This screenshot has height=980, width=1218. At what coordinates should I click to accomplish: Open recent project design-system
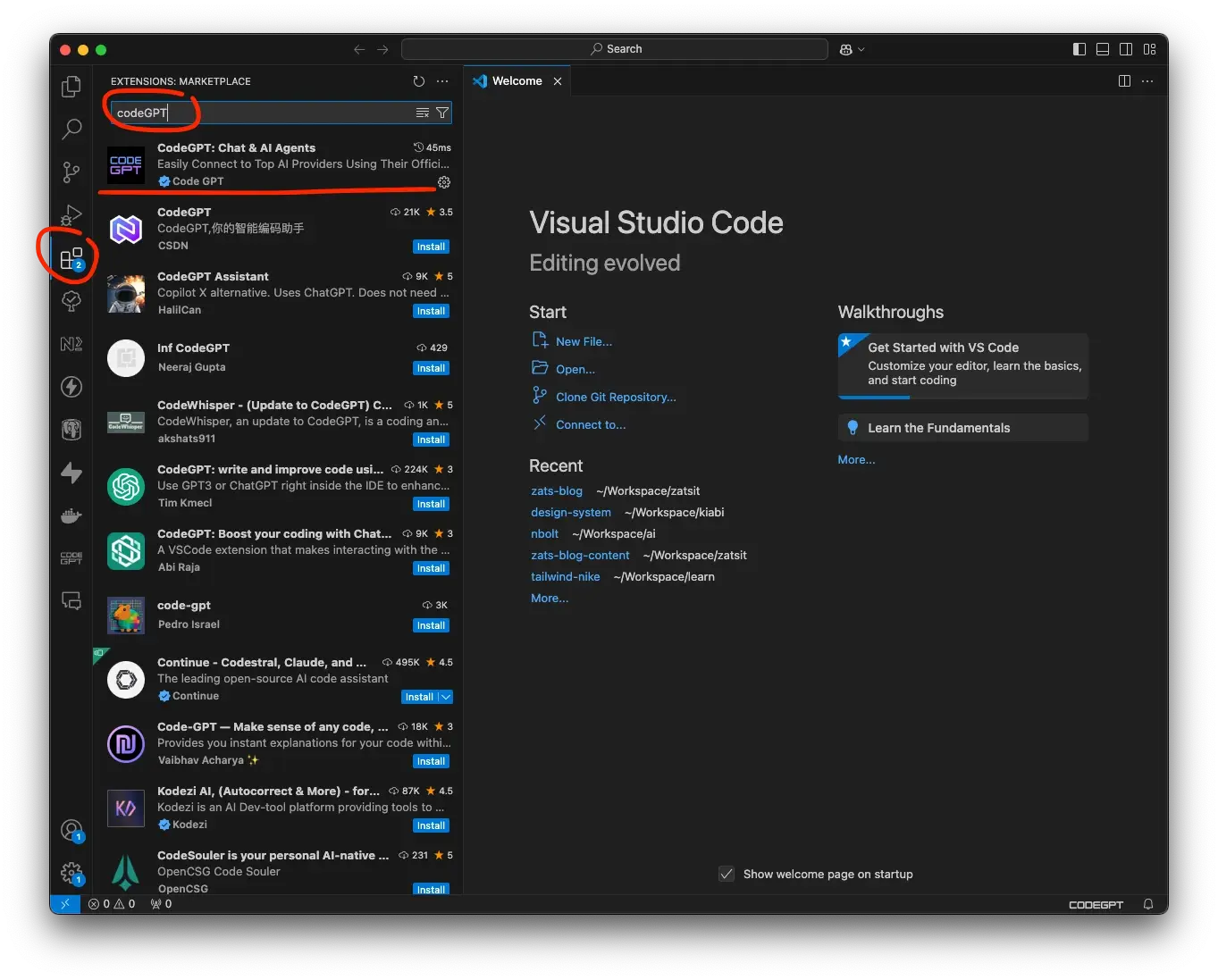571,512
